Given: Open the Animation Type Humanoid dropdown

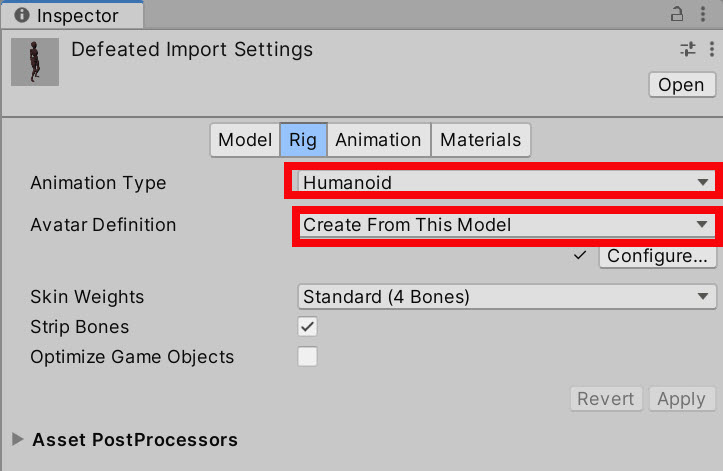Looking at the screenshot, I should [x=507, y=182].
